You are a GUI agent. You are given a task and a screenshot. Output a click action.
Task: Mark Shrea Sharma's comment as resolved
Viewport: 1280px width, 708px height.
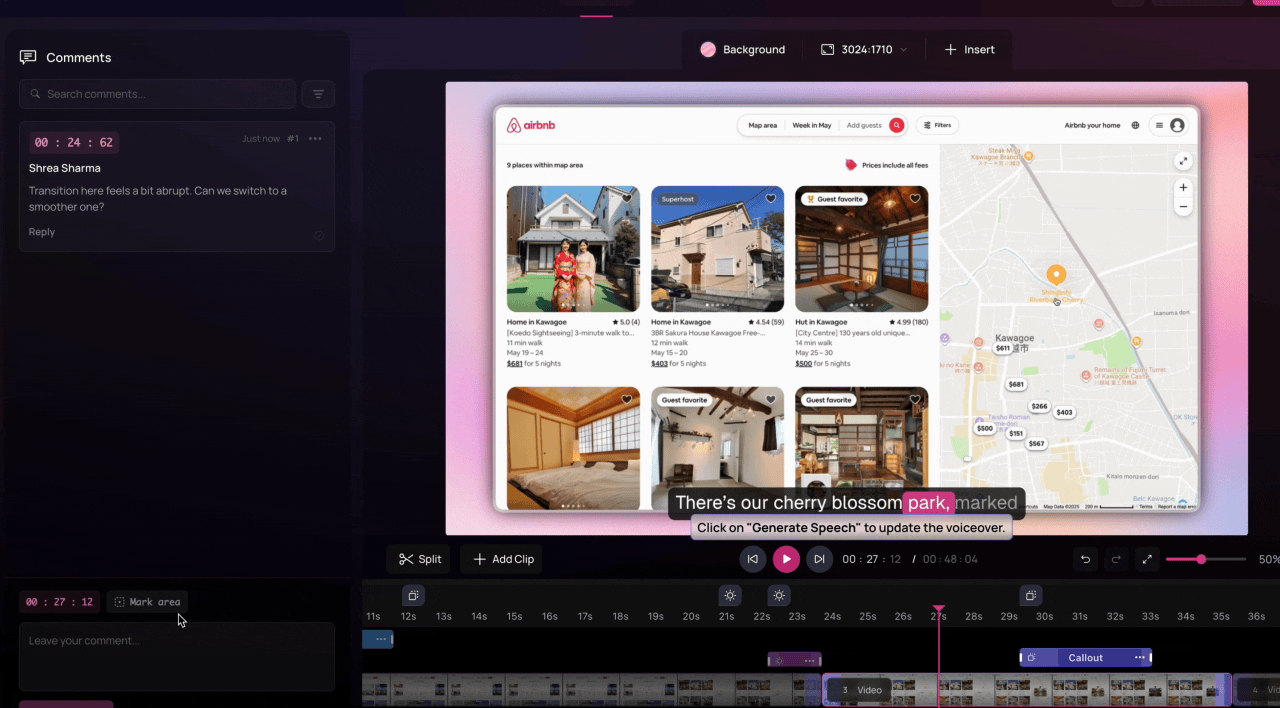319,236
